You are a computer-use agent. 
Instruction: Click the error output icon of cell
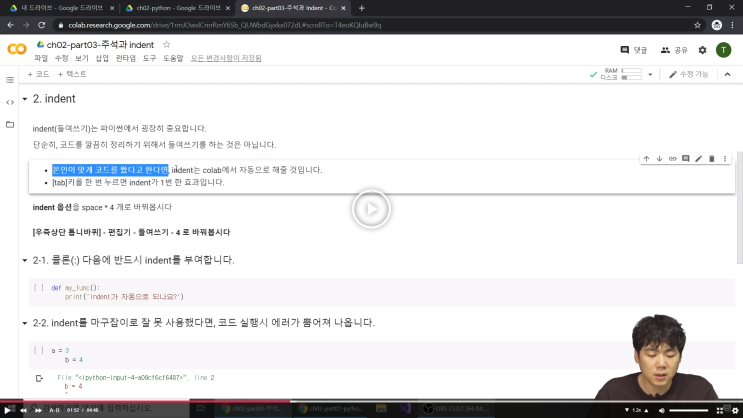(x=39, y=378)
